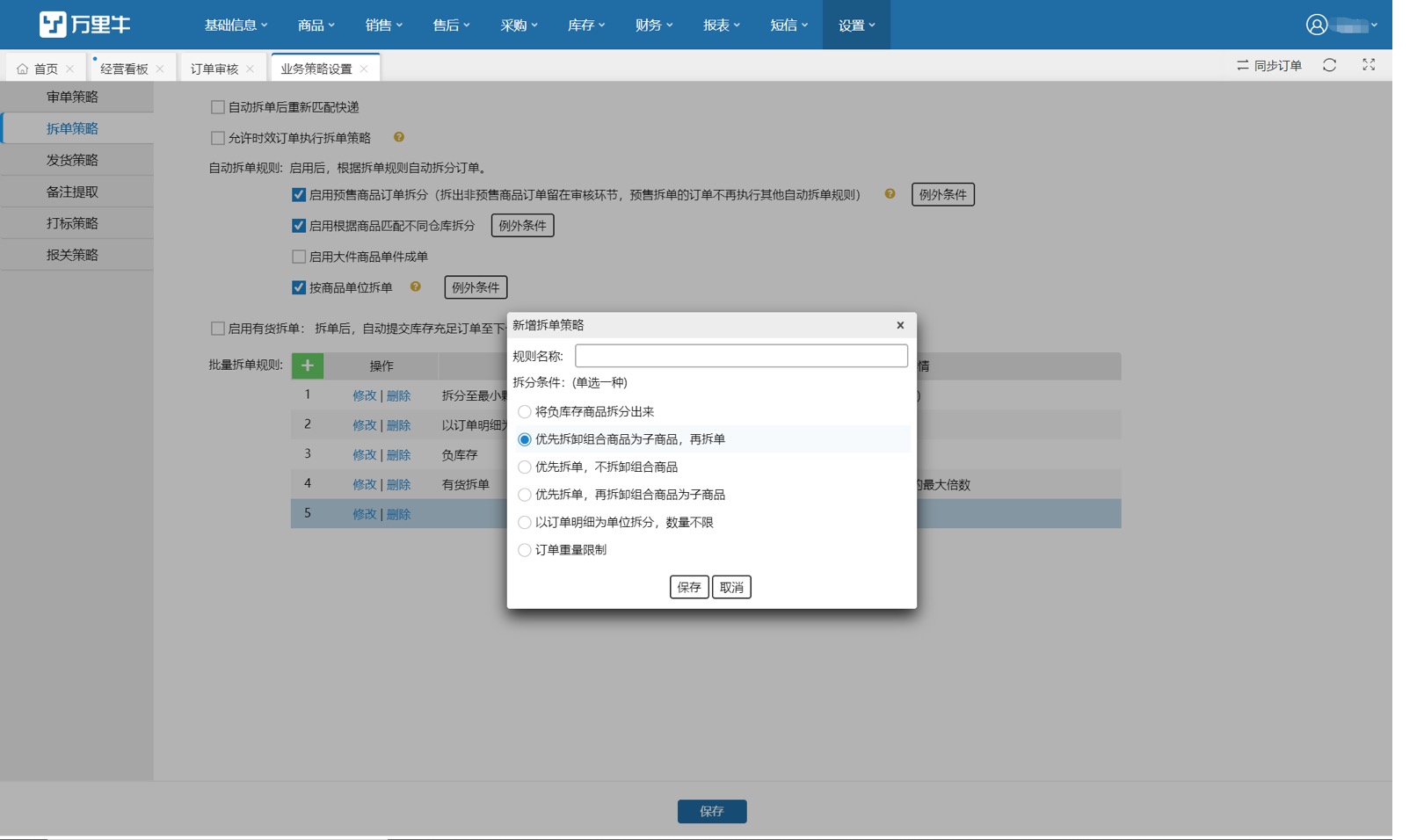Screen dimensions: 1424x840
Task: Click help icon beside 启用预售商品订单拆分
Action: point(890,194)
